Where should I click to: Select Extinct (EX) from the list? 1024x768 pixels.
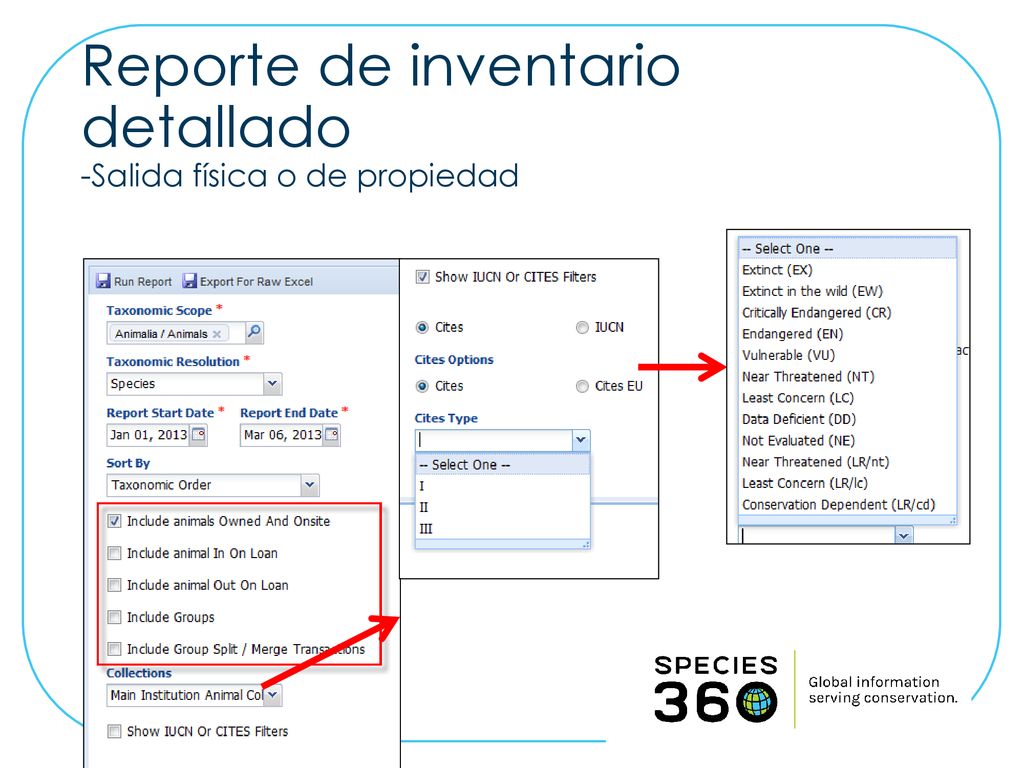tap(848, 270)
